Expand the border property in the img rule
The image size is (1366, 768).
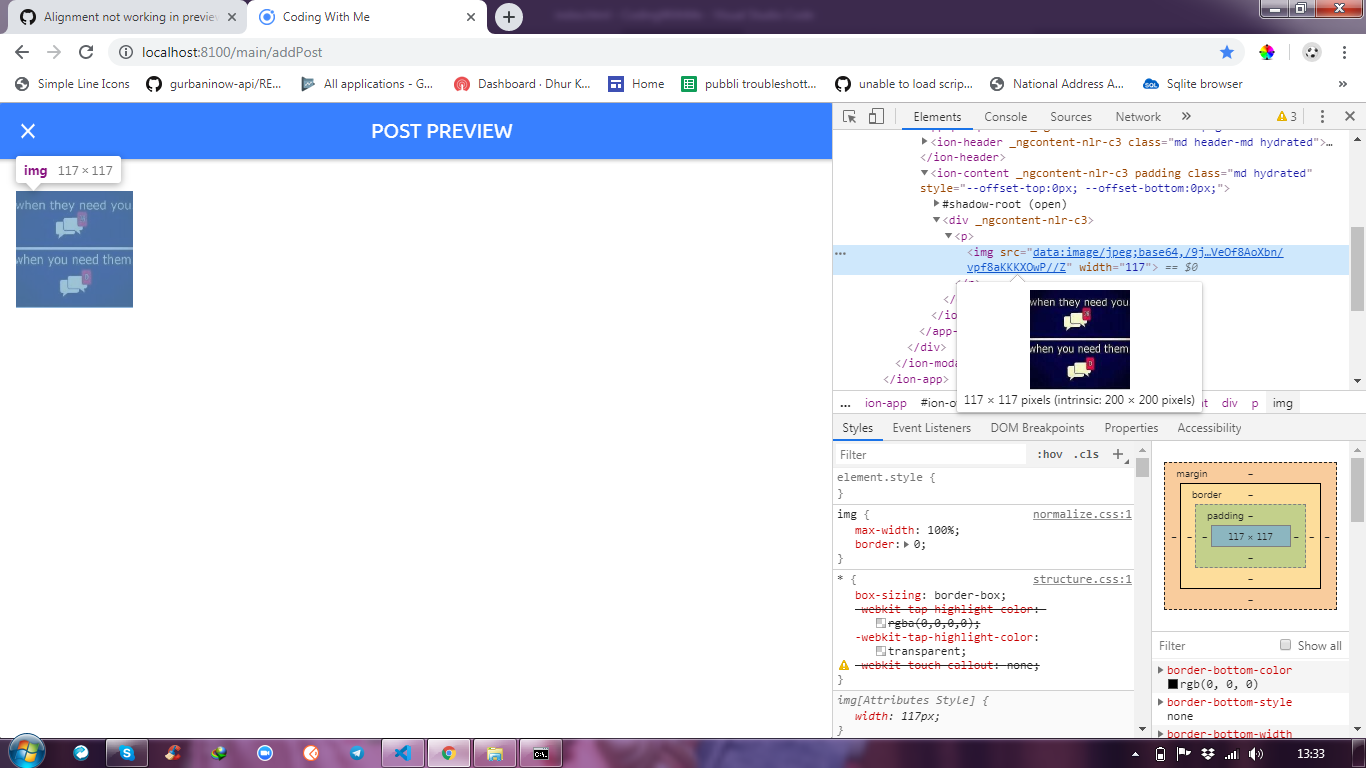(x=907, y=546)
